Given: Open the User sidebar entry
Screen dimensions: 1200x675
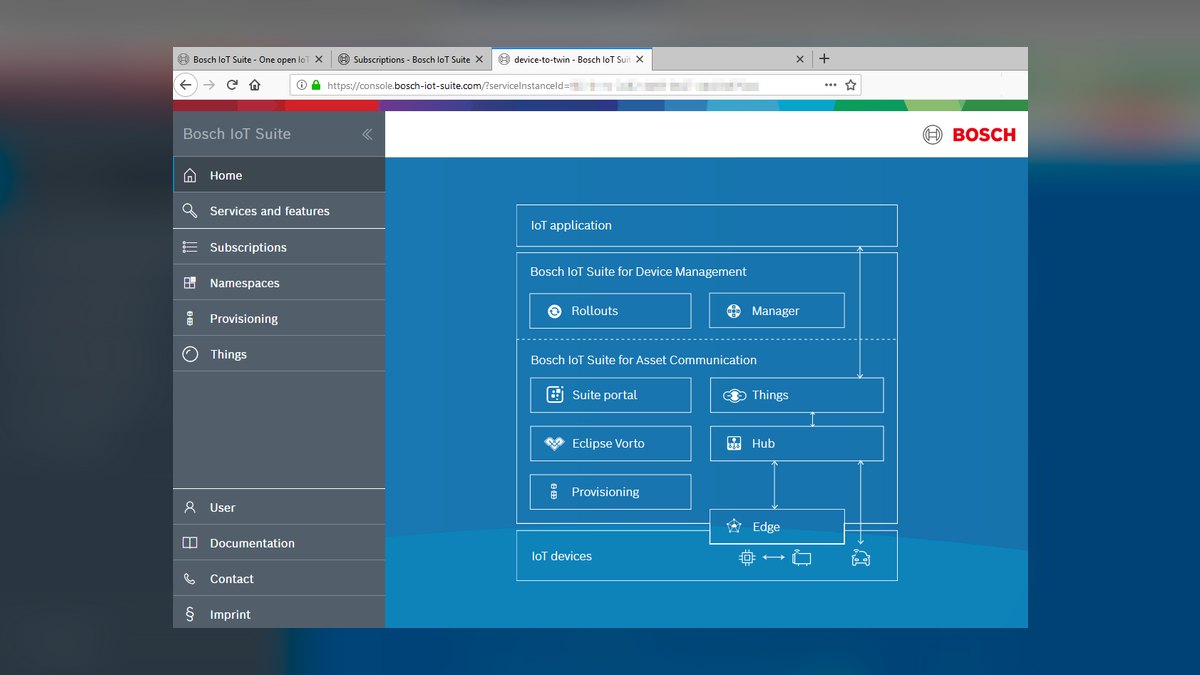Looking at the screenshot, I should click(x=279, y=507).
